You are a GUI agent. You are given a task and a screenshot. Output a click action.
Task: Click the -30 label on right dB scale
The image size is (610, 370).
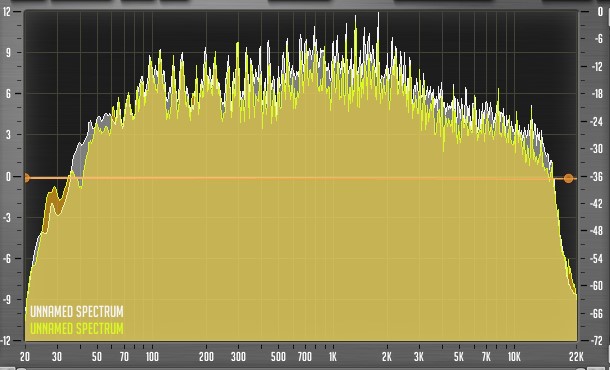597,149
